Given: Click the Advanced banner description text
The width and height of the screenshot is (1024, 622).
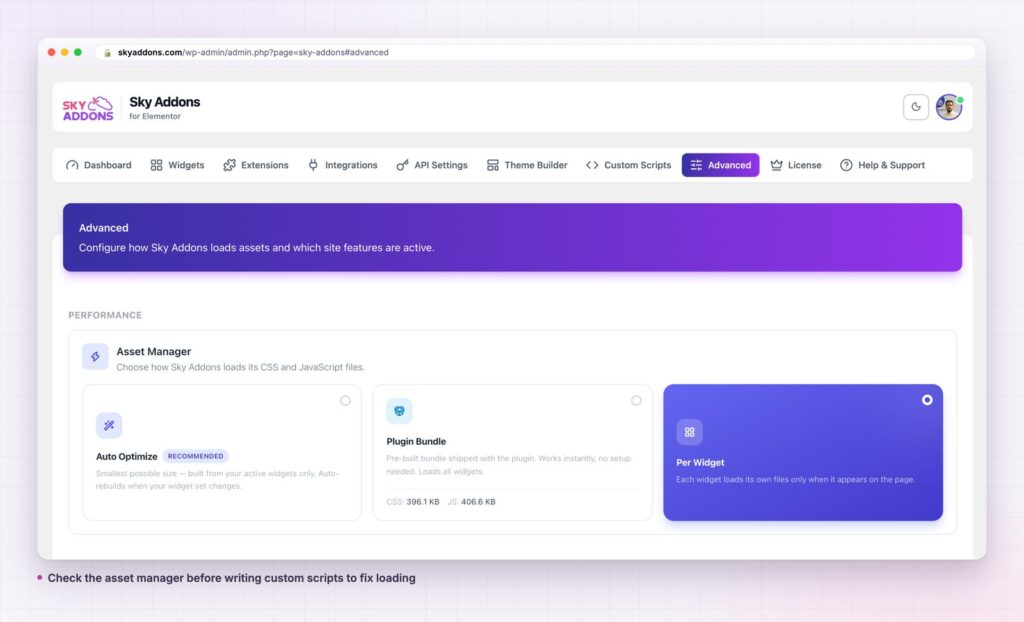Looking at the screenshot, I should click(257, 248).
